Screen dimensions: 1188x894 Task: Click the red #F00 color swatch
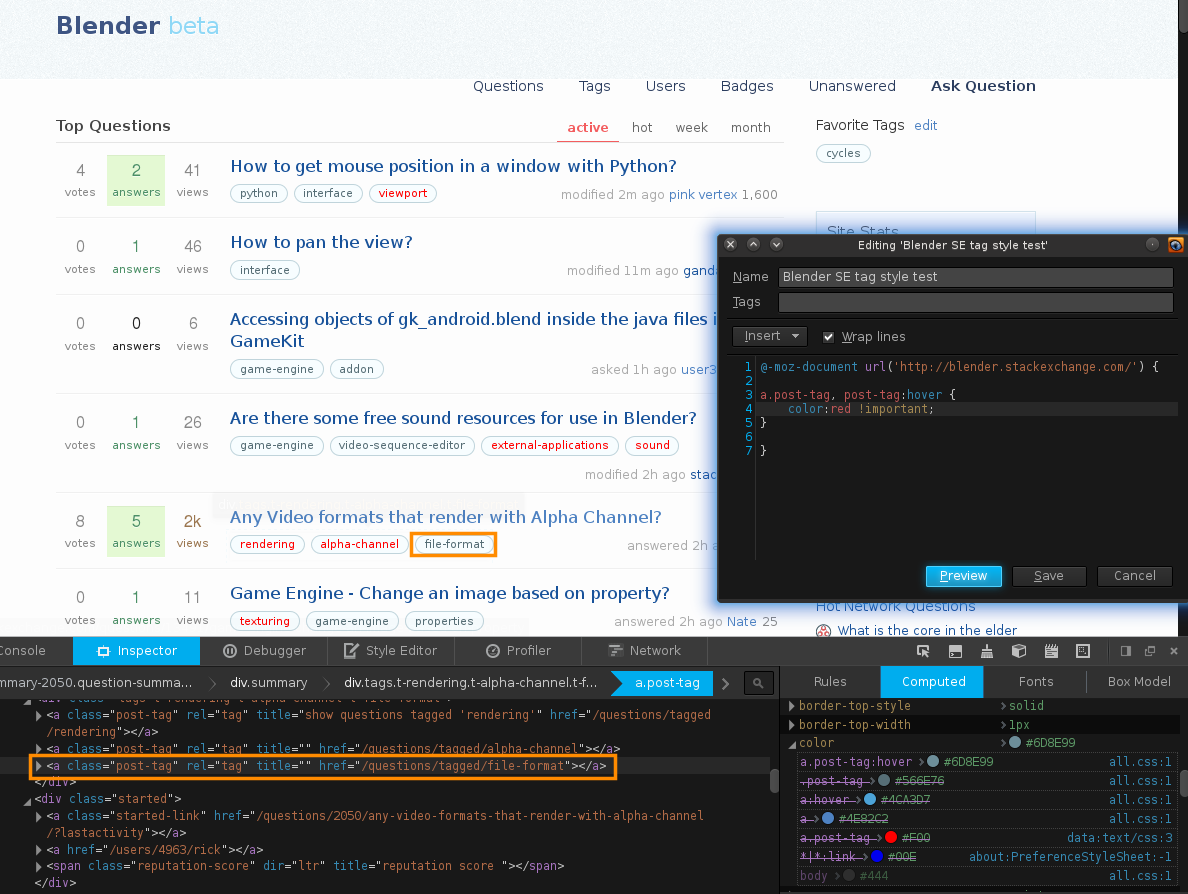891,837
